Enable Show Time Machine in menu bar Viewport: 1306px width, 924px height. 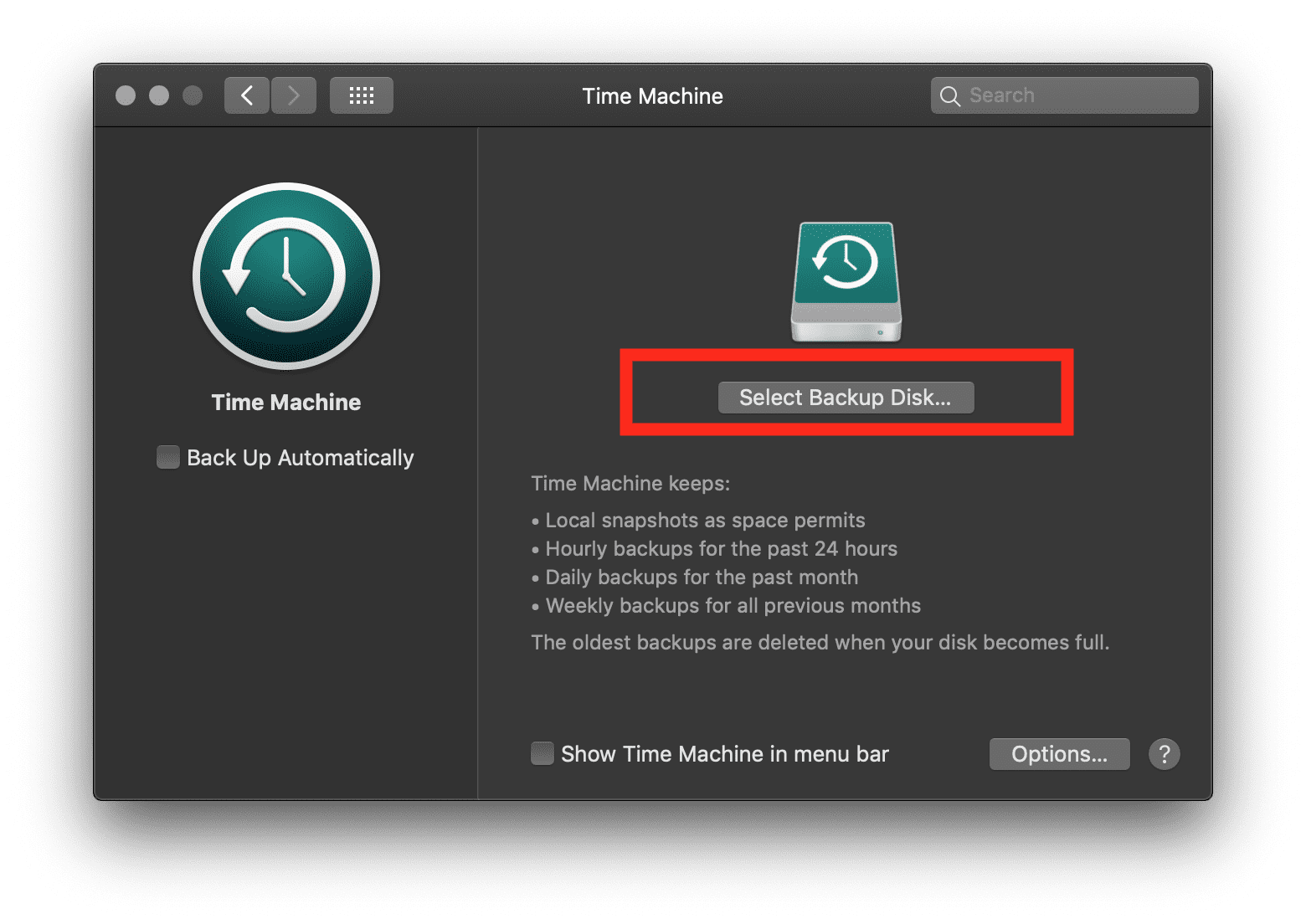click(x=542, y=753)
